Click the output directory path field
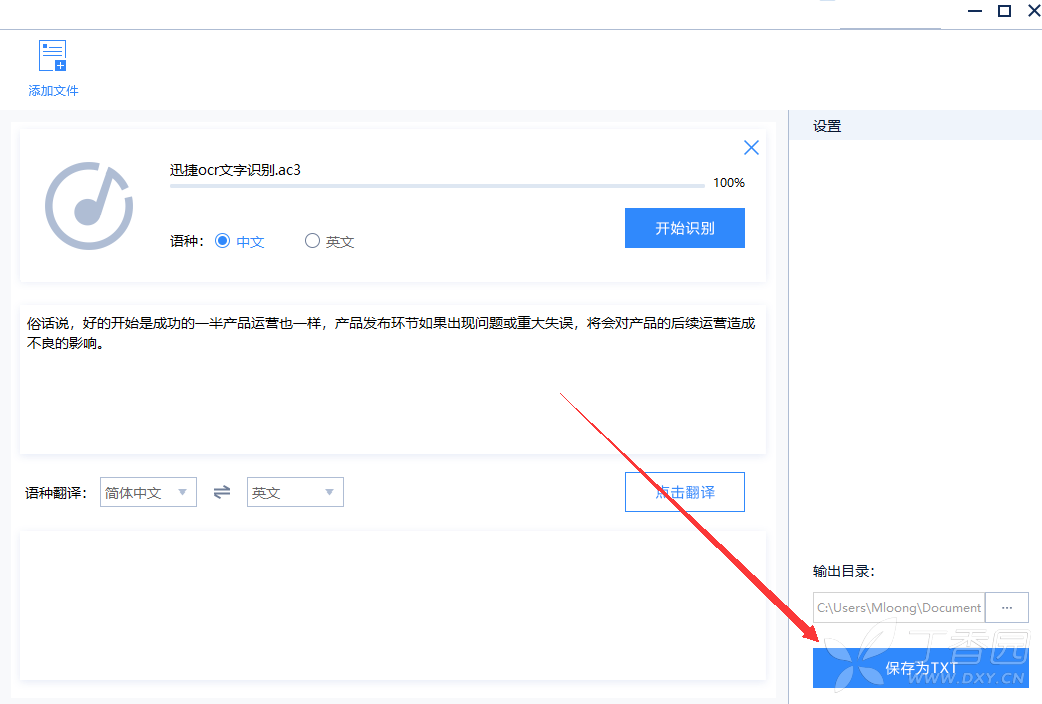 pos(898,608)
